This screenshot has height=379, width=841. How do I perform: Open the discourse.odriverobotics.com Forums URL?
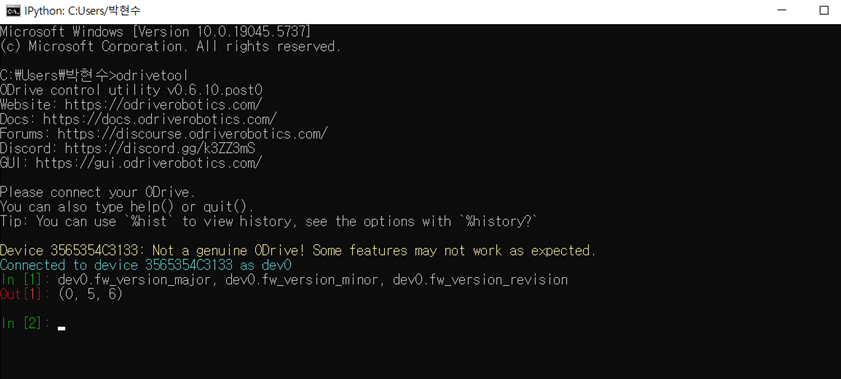(193, 133)
